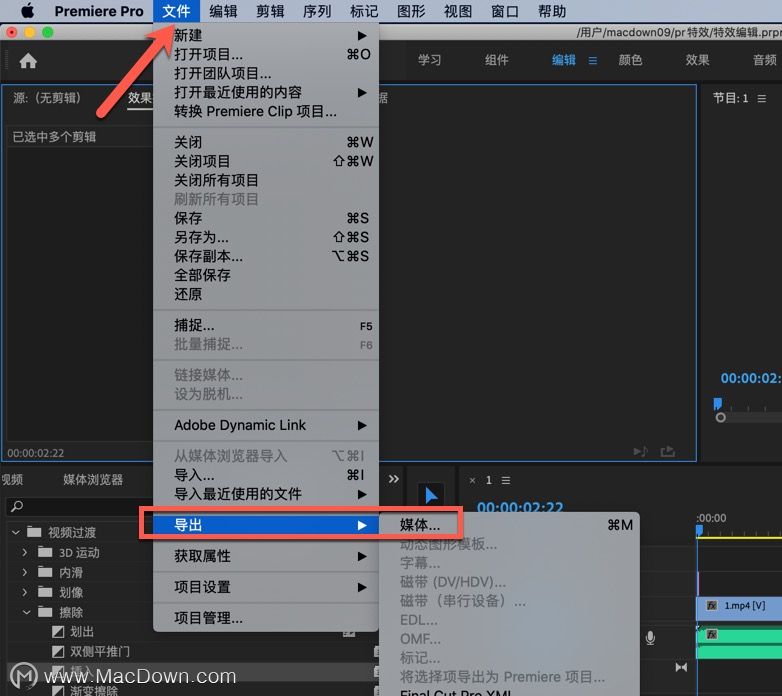The width and height of the screenshot is (782, 696).
Task: Switch to the 学习 workspace
Action: point(429,60)
